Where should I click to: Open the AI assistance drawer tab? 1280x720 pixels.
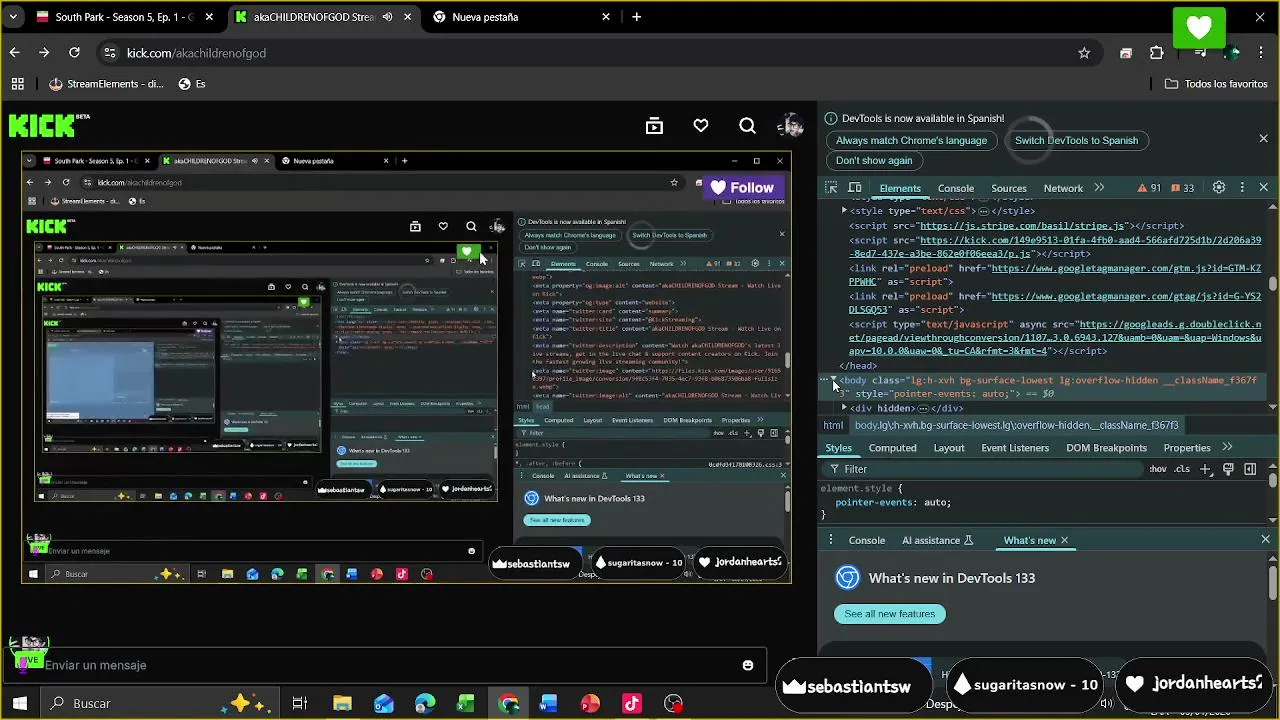click(938, 541)
